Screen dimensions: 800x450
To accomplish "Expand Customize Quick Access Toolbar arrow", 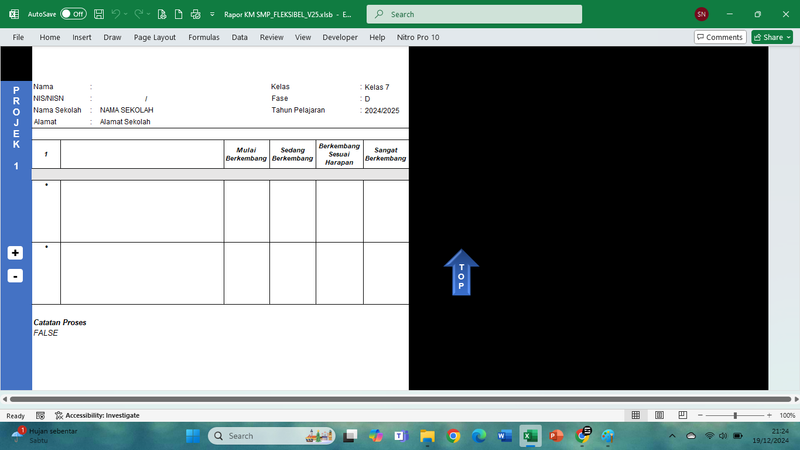I will 212,14.
